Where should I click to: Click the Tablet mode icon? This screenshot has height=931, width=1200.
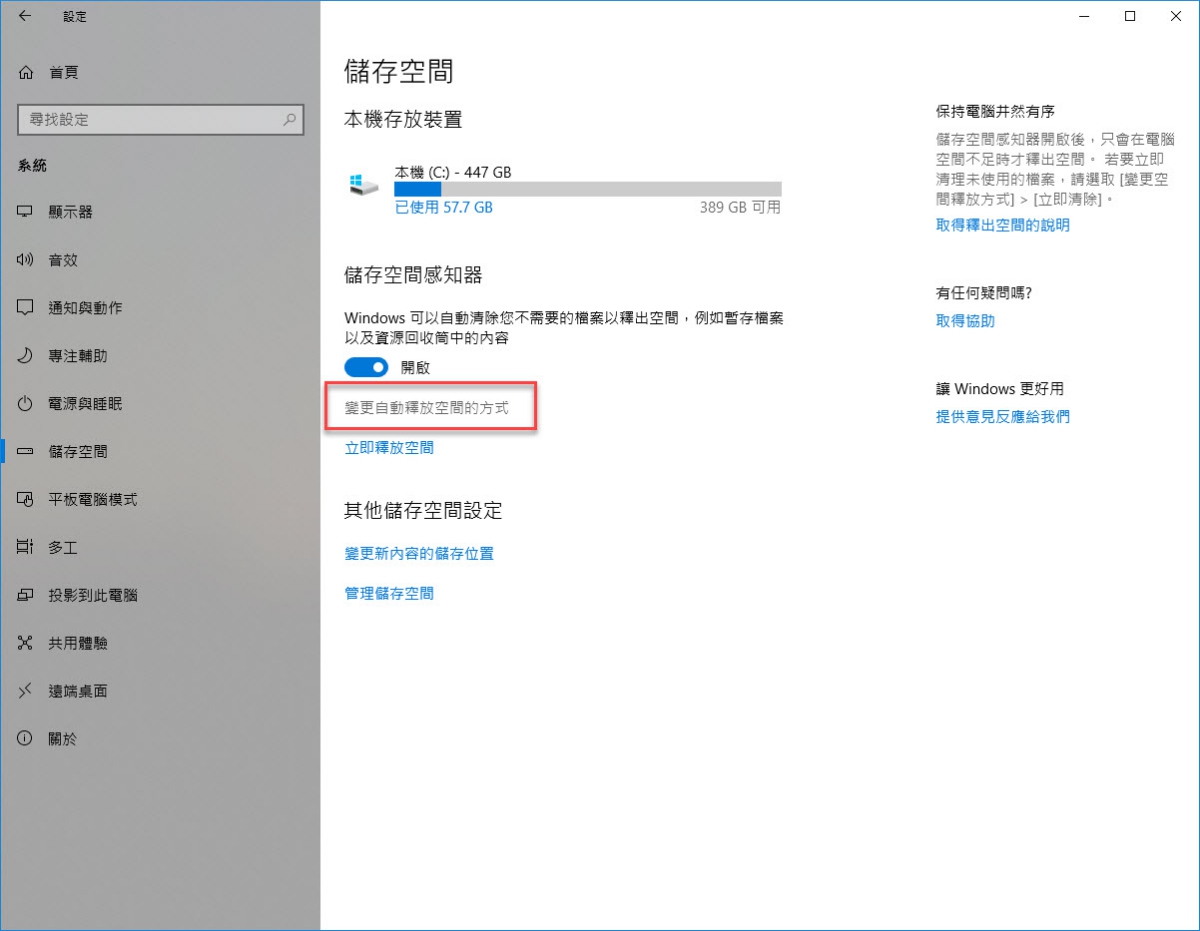pos(26,499)
